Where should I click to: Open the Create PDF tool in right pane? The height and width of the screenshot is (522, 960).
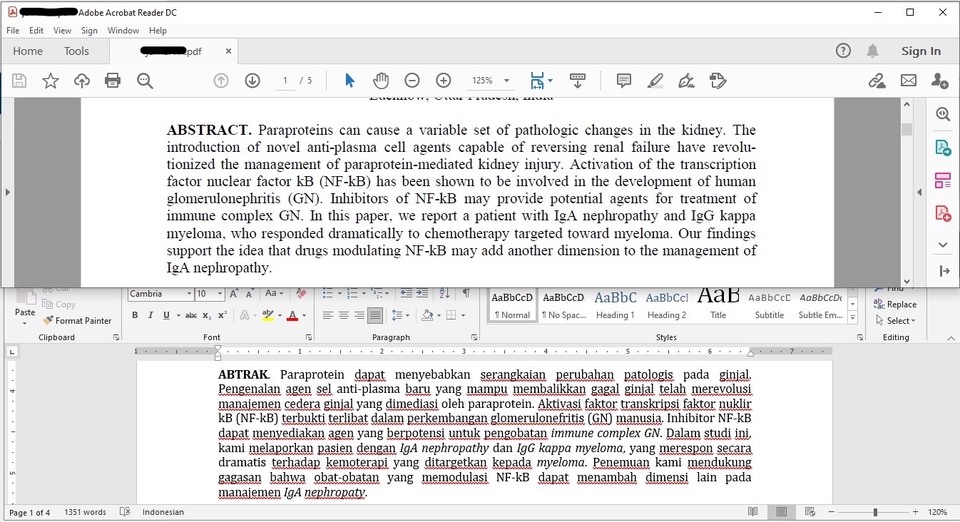pyautogui.click(x=943, y=213)
